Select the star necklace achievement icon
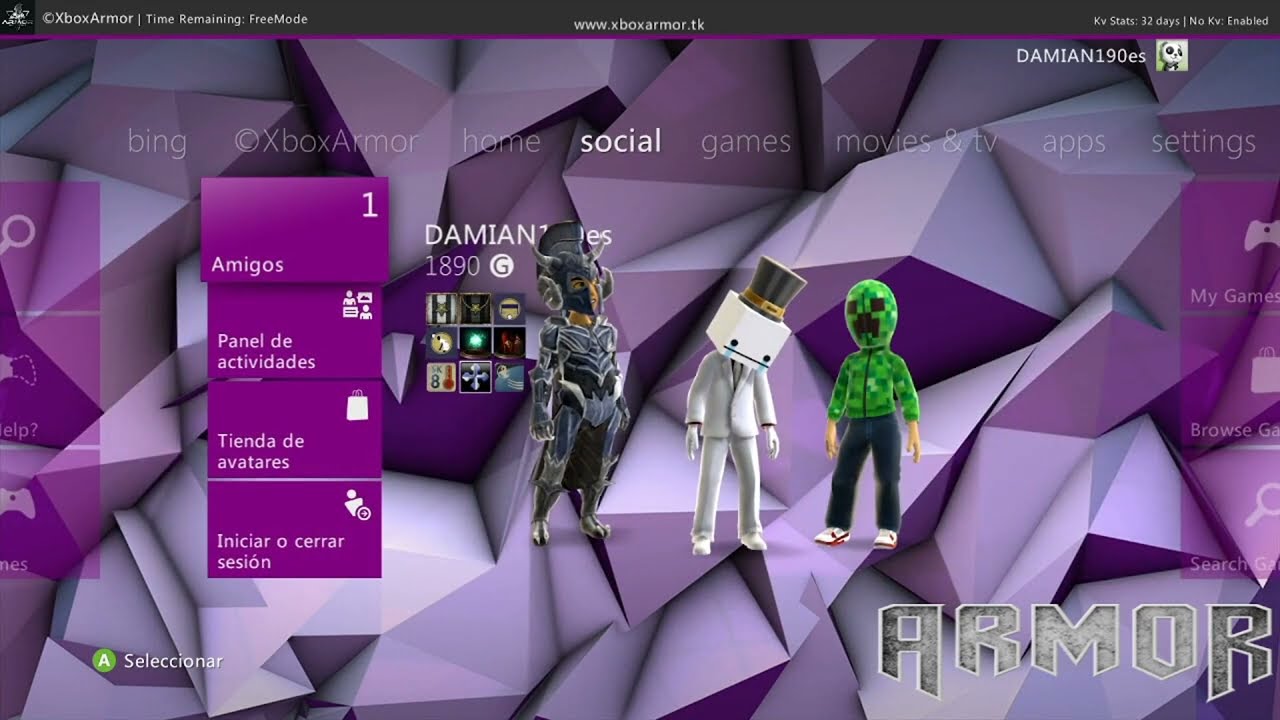 476,309
